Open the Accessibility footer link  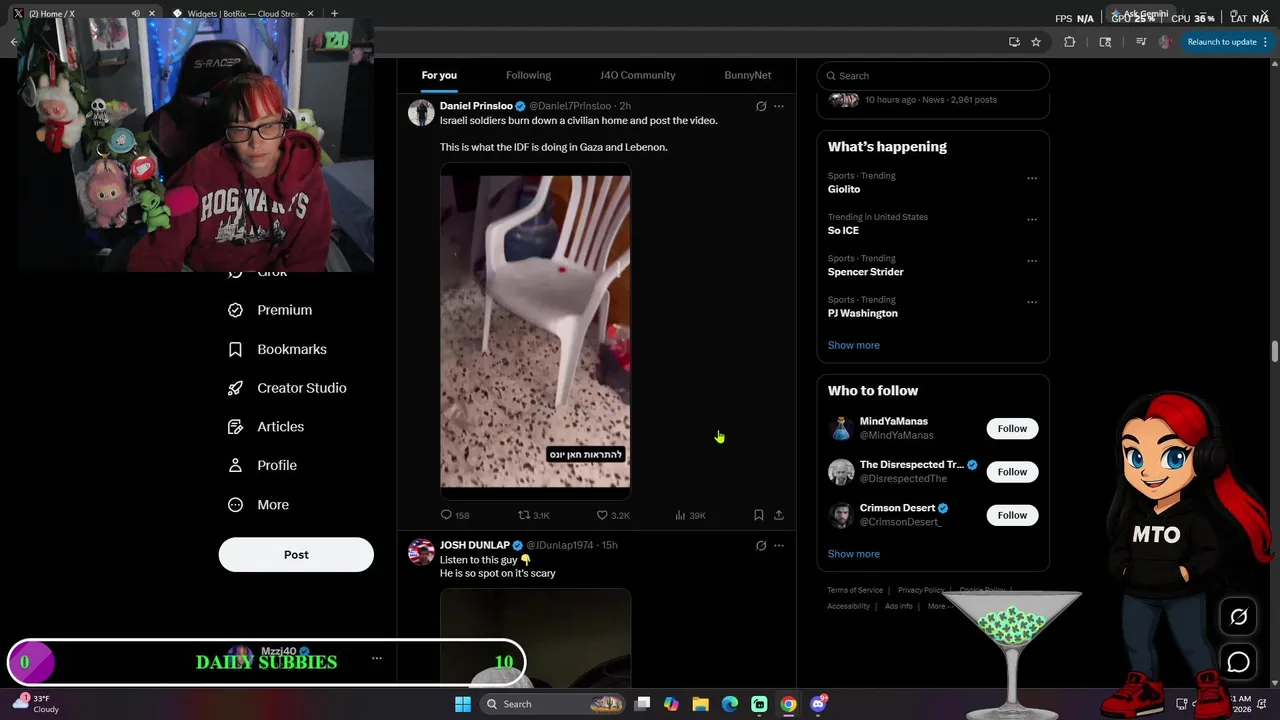tap(848, 606)
